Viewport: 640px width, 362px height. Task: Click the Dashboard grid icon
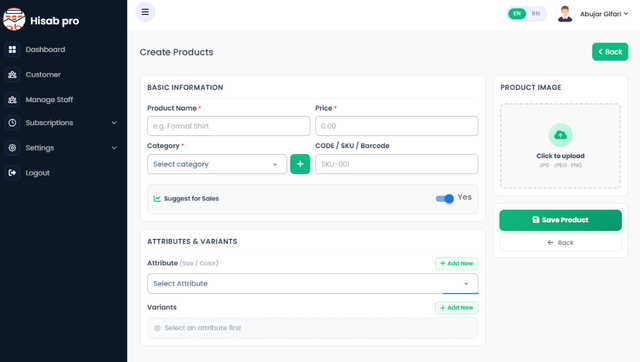point(12,49)
